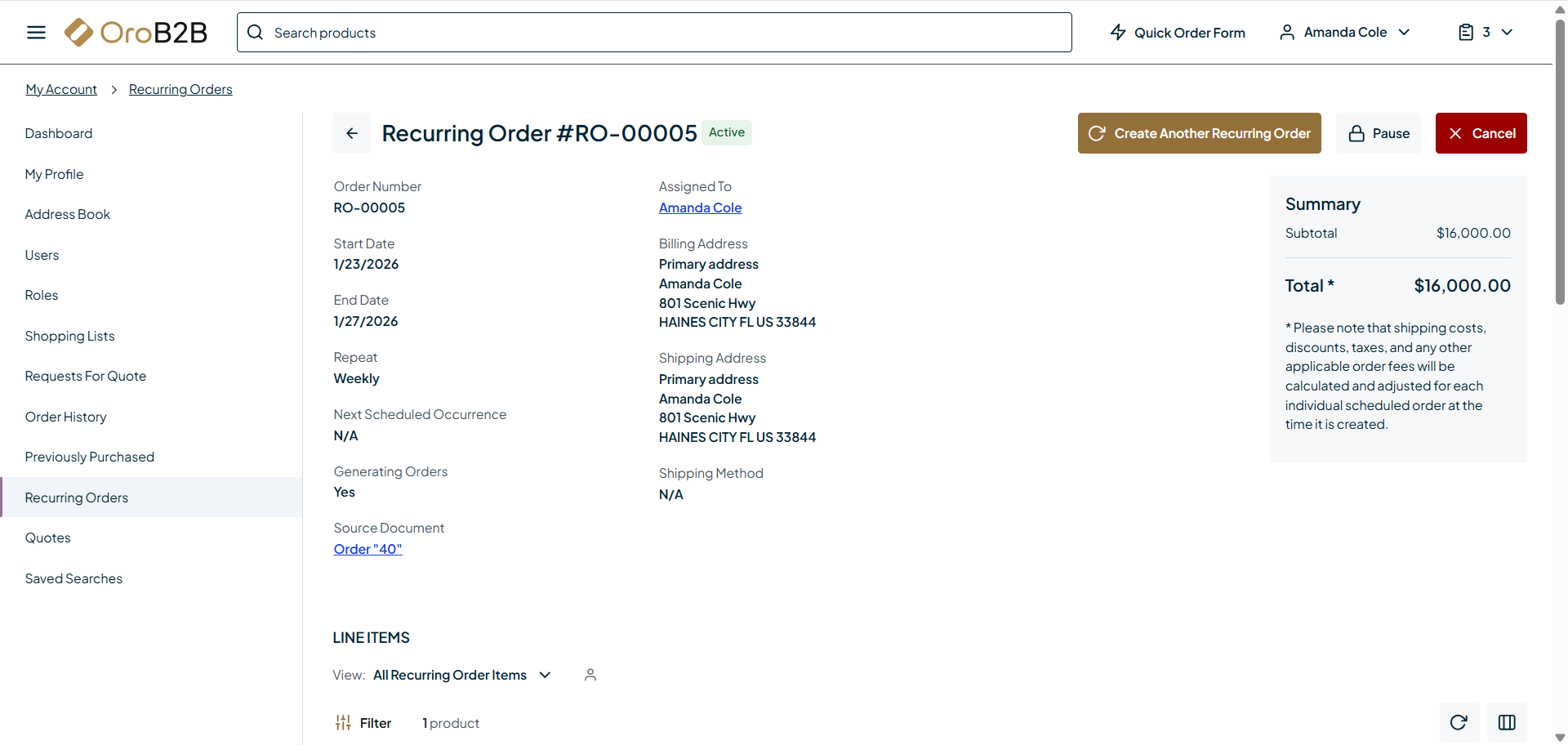Click the refresh grid icon
The image size is (1568, 745).
tap(1459, 722)
